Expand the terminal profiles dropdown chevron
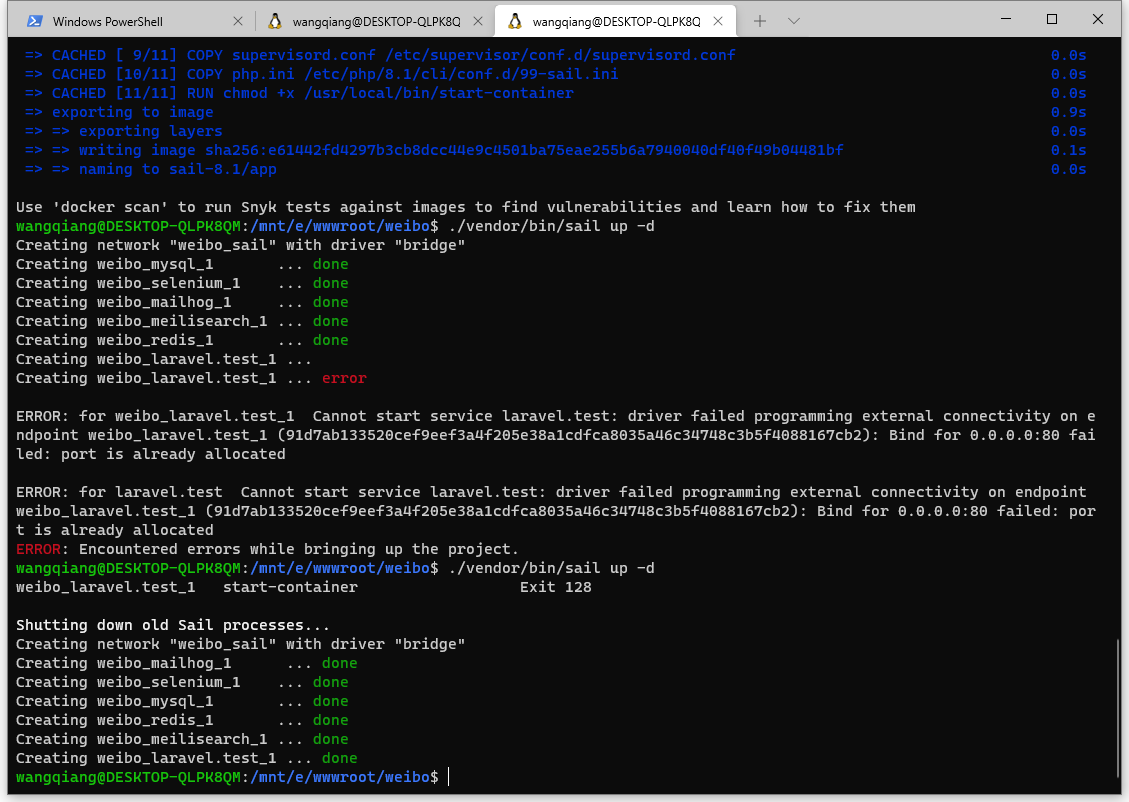 click(794, 21)
